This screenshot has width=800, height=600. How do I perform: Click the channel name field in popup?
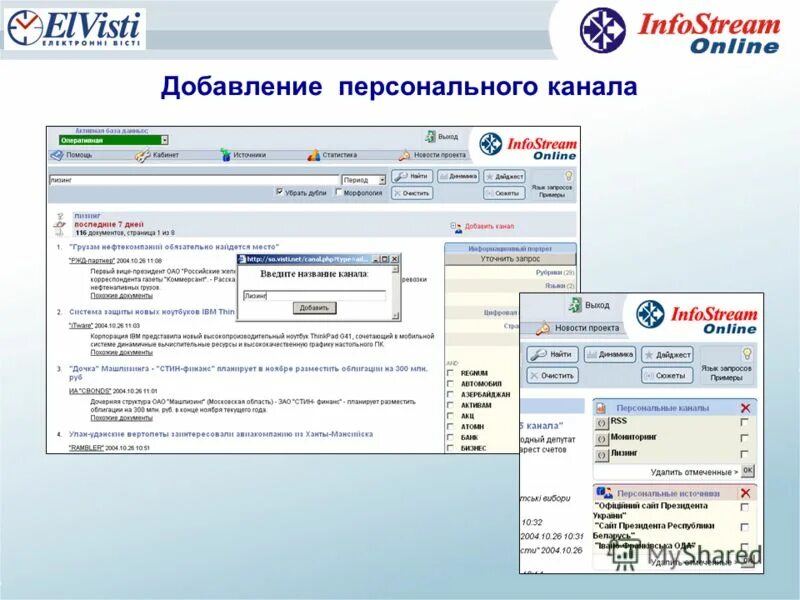pos(314,295)
